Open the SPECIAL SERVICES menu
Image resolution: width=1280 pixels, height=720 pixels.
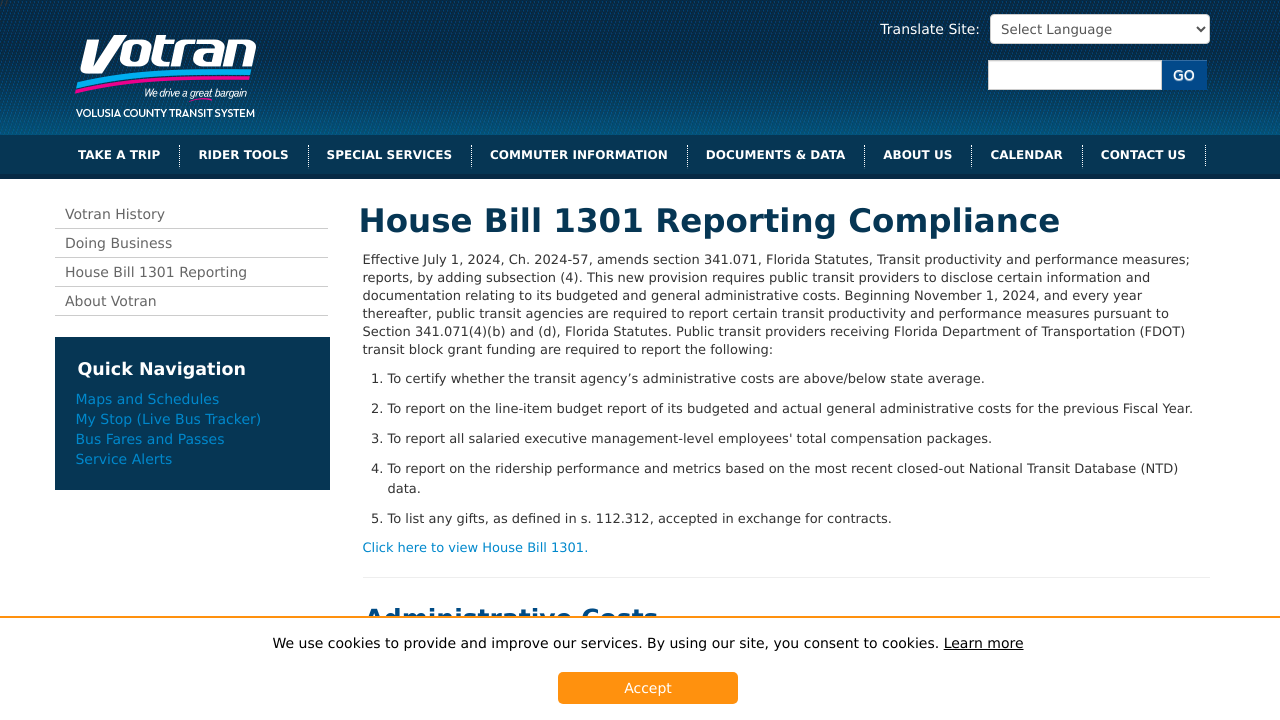click(x=389, y=155)
